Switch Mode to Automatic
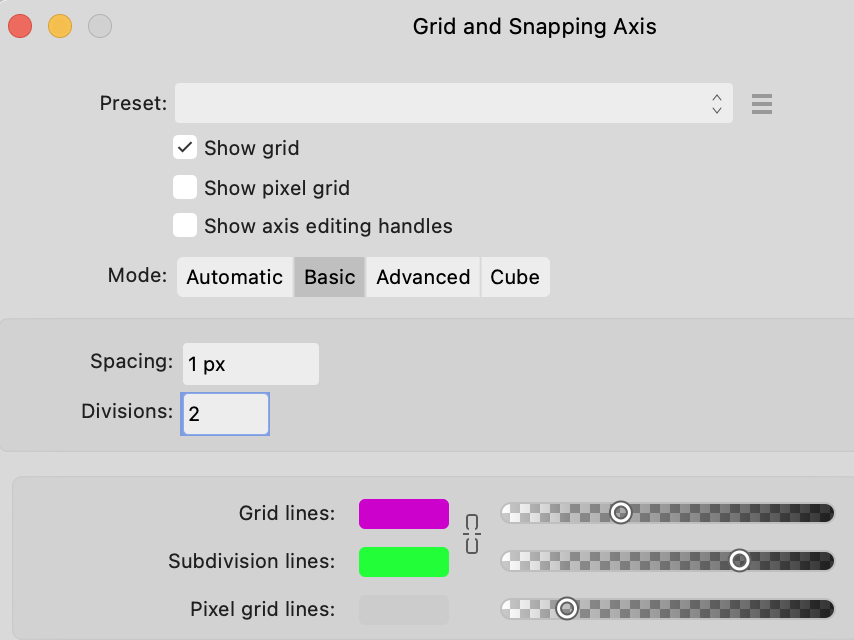 click(234, 277)
